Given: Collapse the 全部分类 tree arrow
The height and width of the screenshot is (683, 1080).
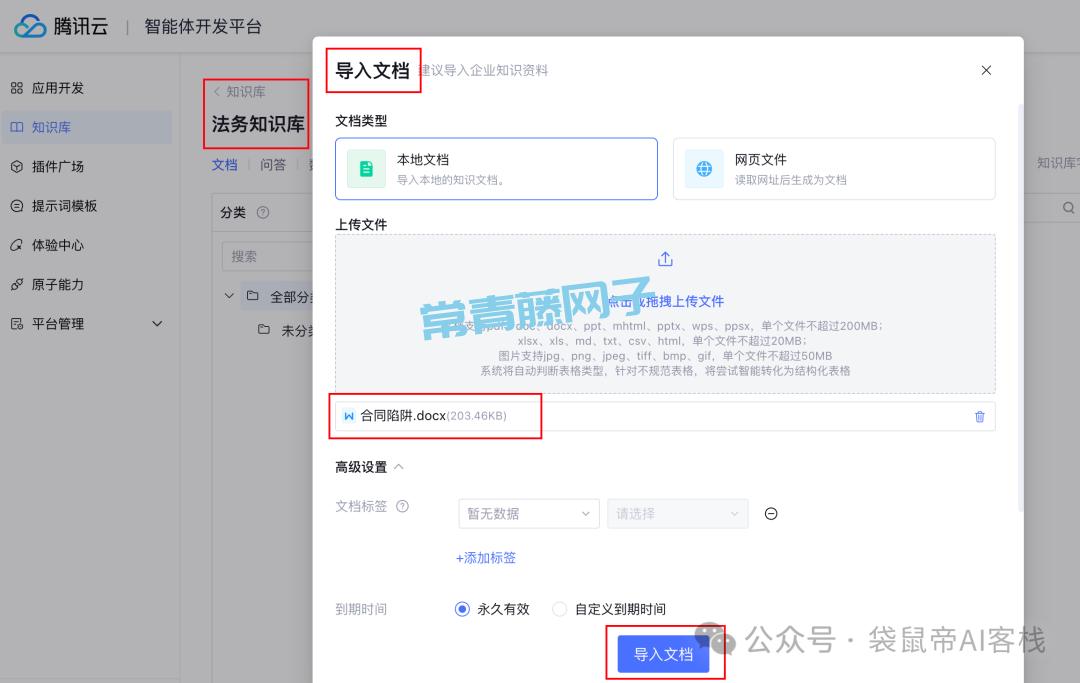Looking at the screenshot, I should [x=229, y=296].
